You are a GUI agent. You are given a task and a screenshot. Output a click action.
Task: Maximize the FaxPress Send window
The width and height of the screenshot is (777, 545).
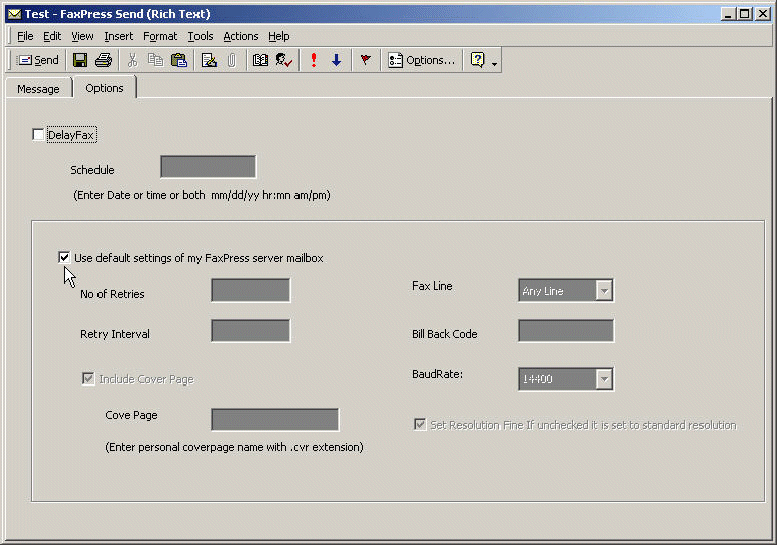click(x=744, y=14)
